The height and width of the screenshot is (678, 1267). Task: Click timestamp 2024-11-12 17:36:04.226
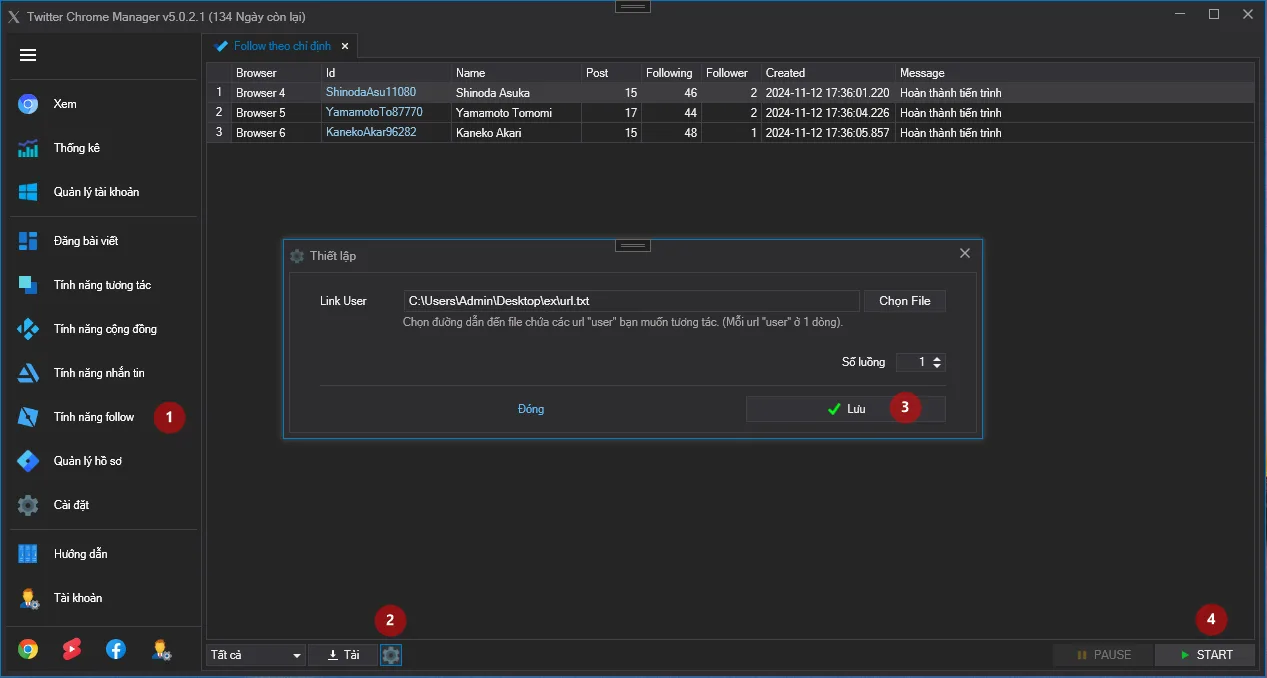point(827,113)
